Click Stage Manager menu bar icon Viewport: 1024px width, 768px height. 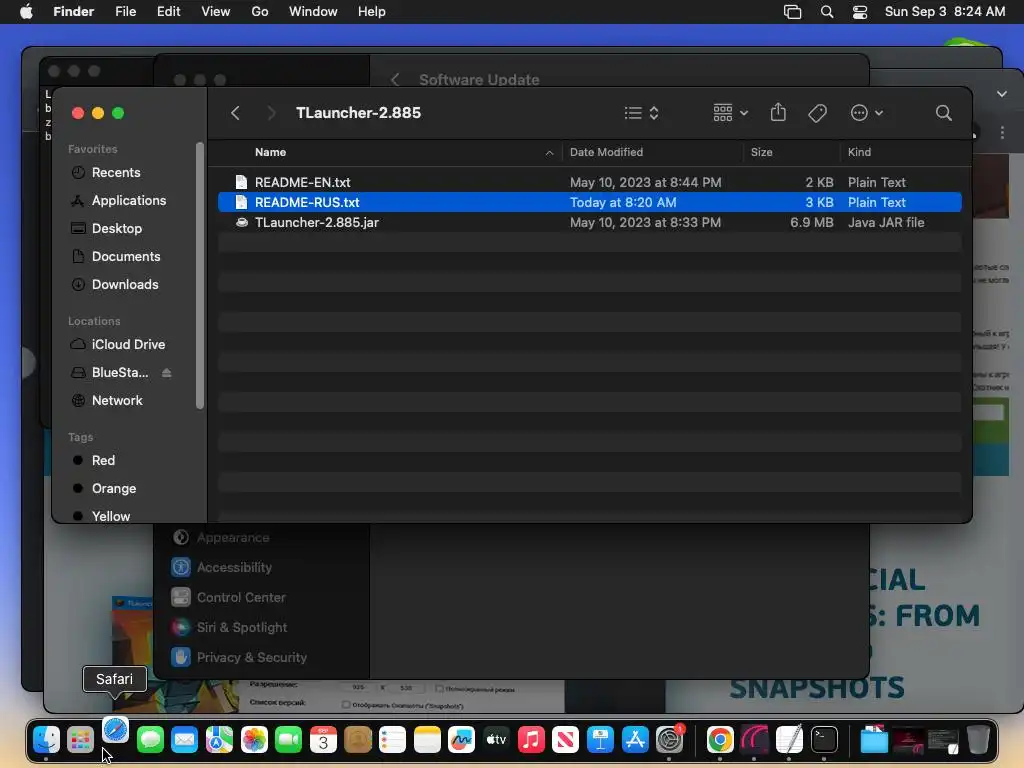pos(792,12)
